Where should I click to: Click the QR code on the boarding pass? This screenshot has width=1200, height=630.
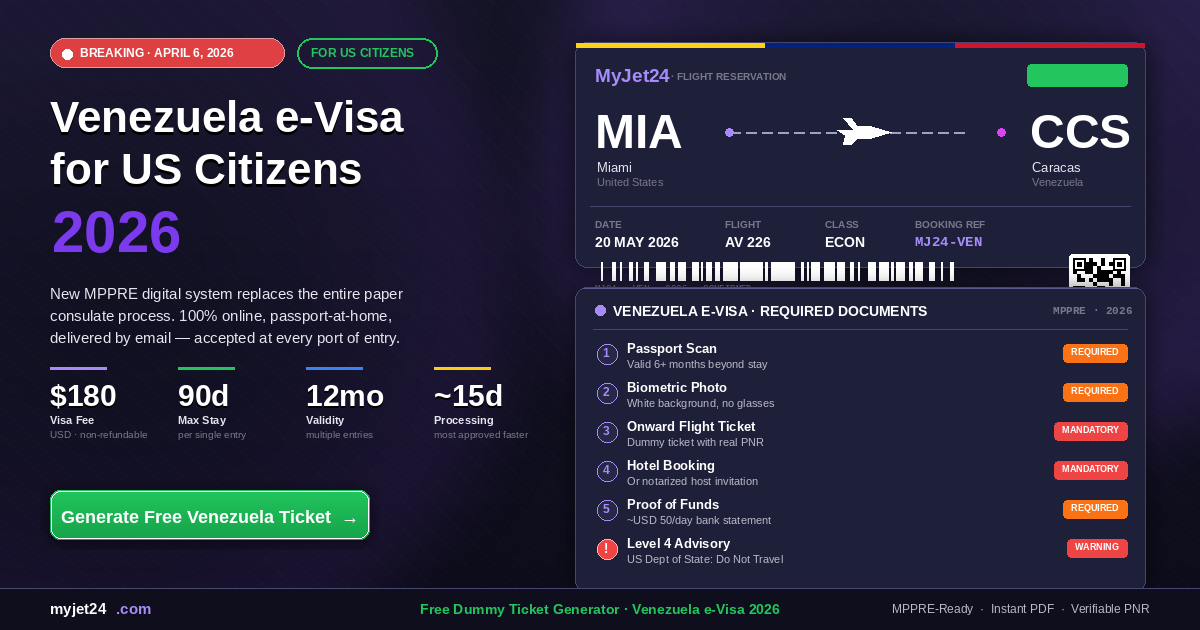click(x=1100, y=269)
